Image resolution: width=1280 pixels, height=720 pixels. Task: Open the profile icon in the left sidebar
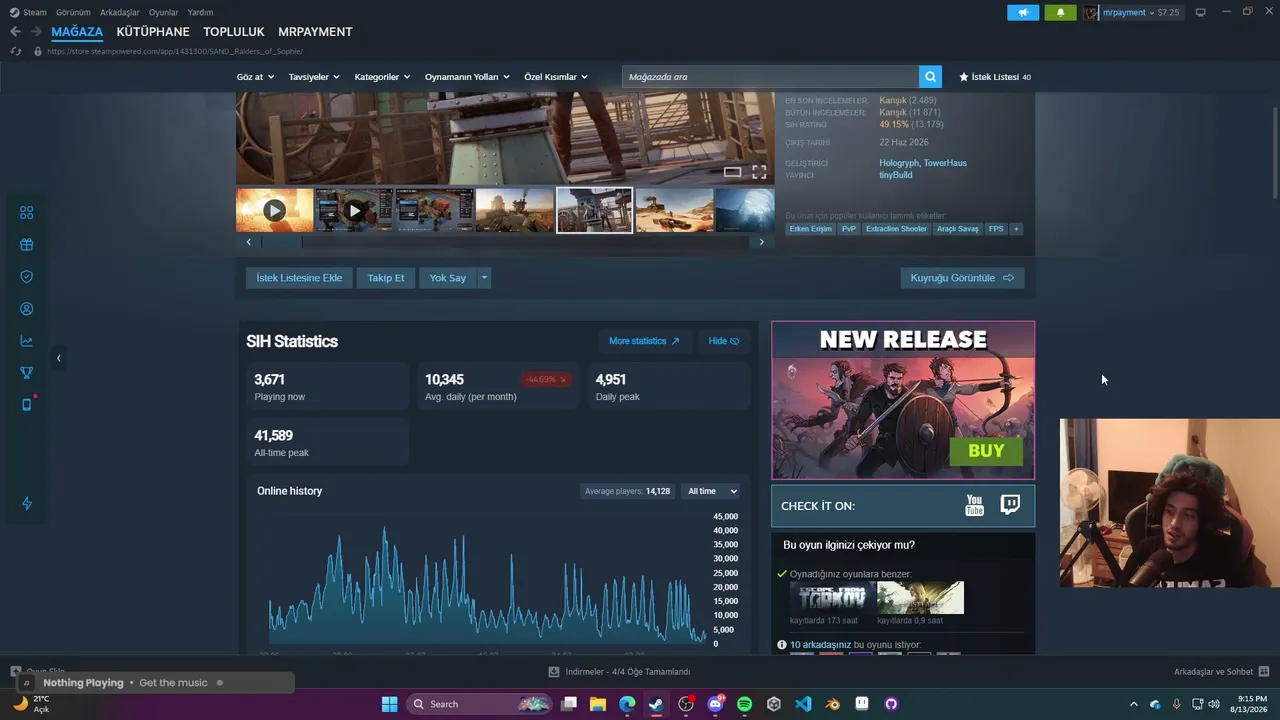pos(27,309)
